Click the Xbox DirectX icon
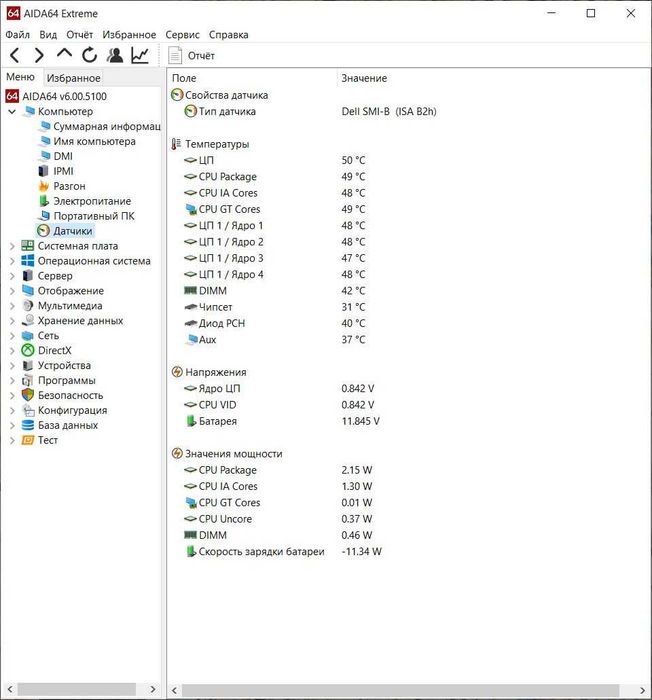 click(28, 350)
